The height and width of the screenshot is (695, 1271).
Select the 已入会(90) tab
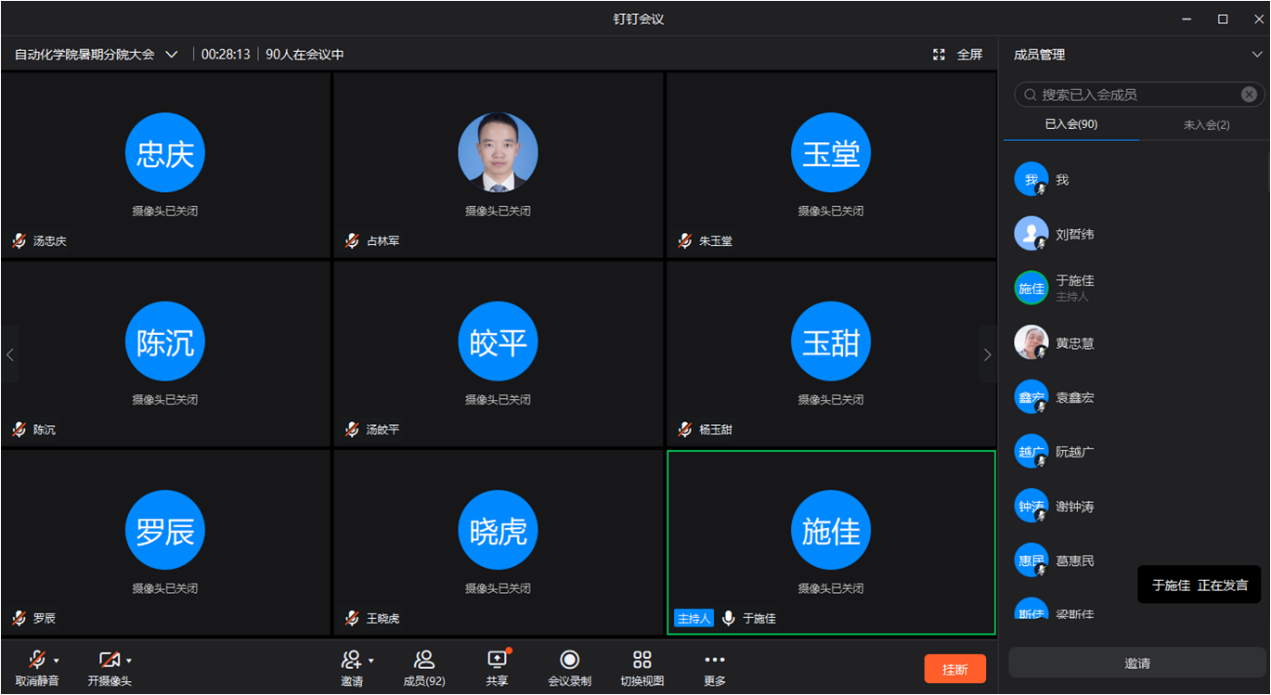[1071, 125]
